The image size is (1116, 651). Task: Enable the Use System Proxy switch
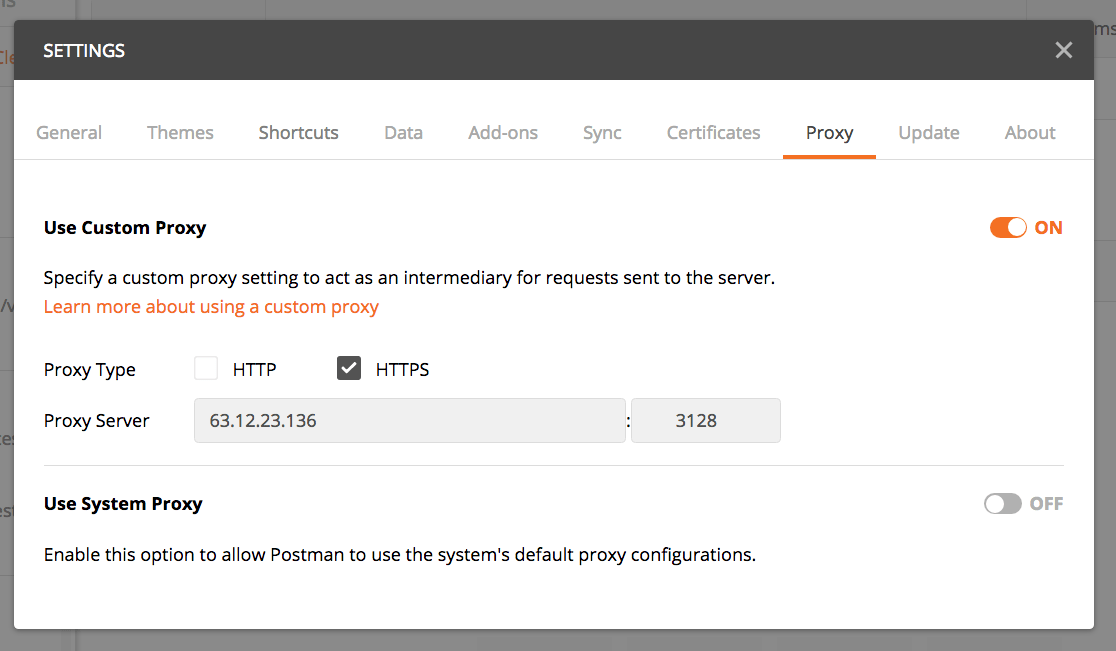click(1003, 504)
